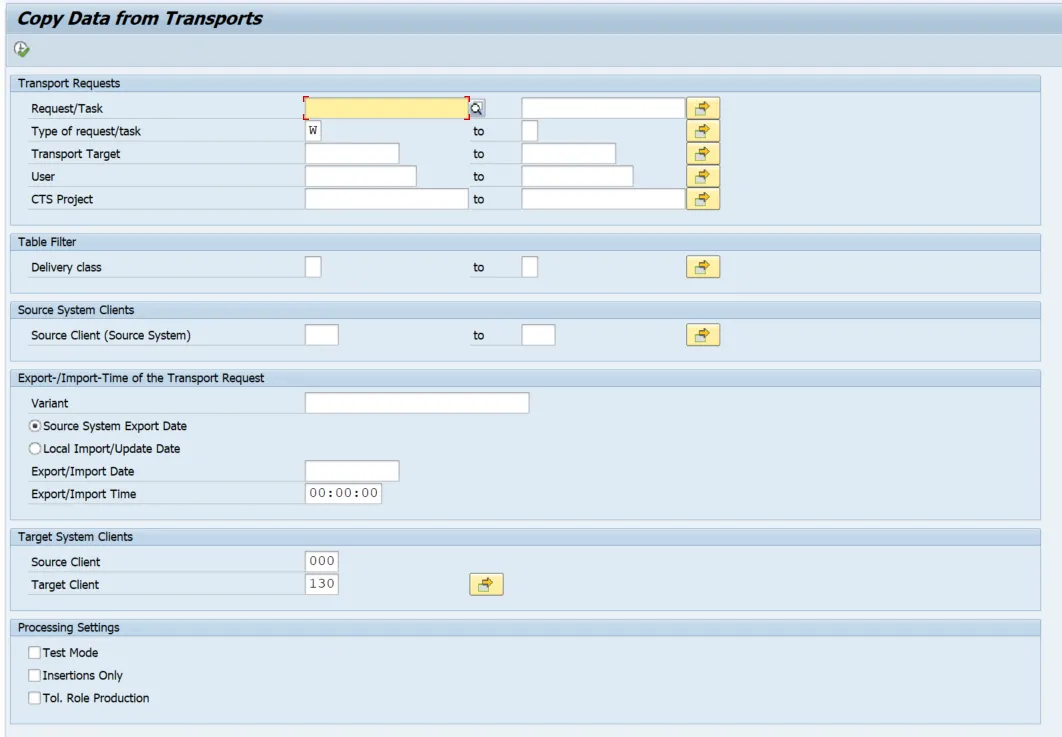Open multiple selection for Transport Target

pyautogui.click(x=702, y=153)
